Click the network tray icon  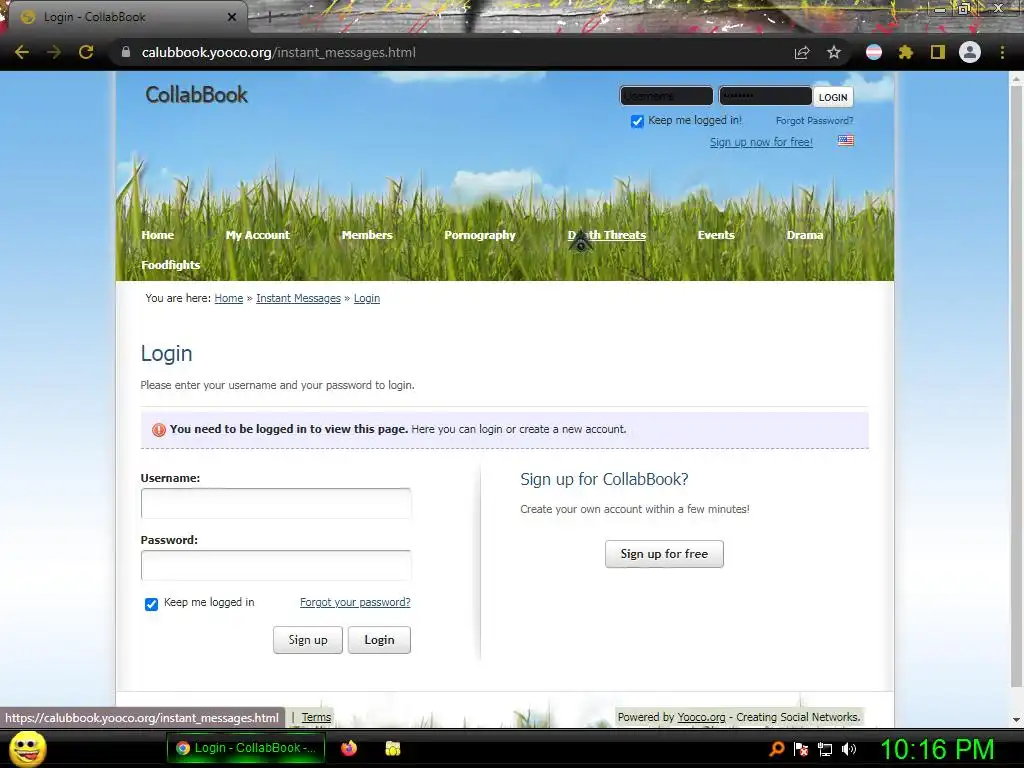(x=825, y=749)
